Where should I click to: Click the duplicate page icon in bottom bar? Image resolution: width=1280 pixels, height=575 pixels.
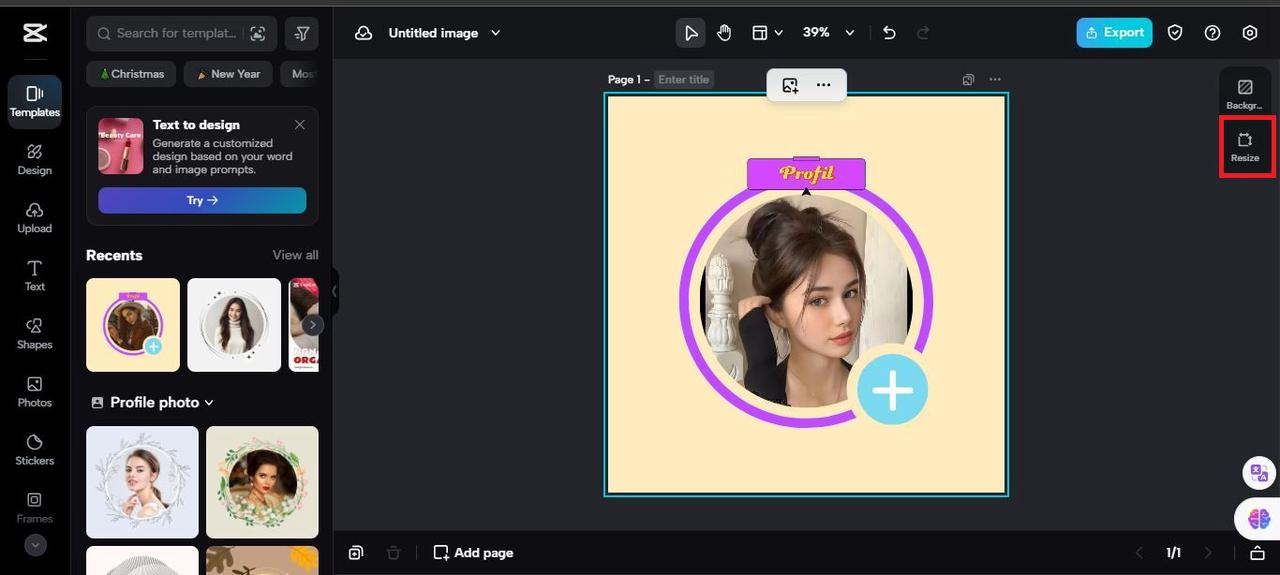point(356,553)
